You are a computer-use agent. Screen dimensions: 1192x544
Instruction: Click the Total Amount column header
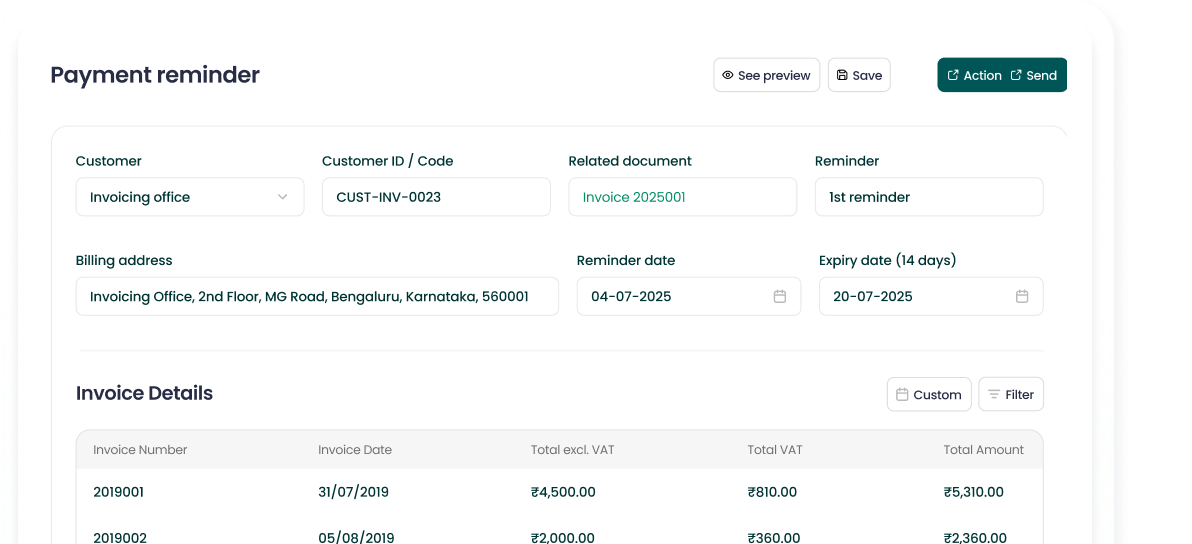click(x=983, y=450)
